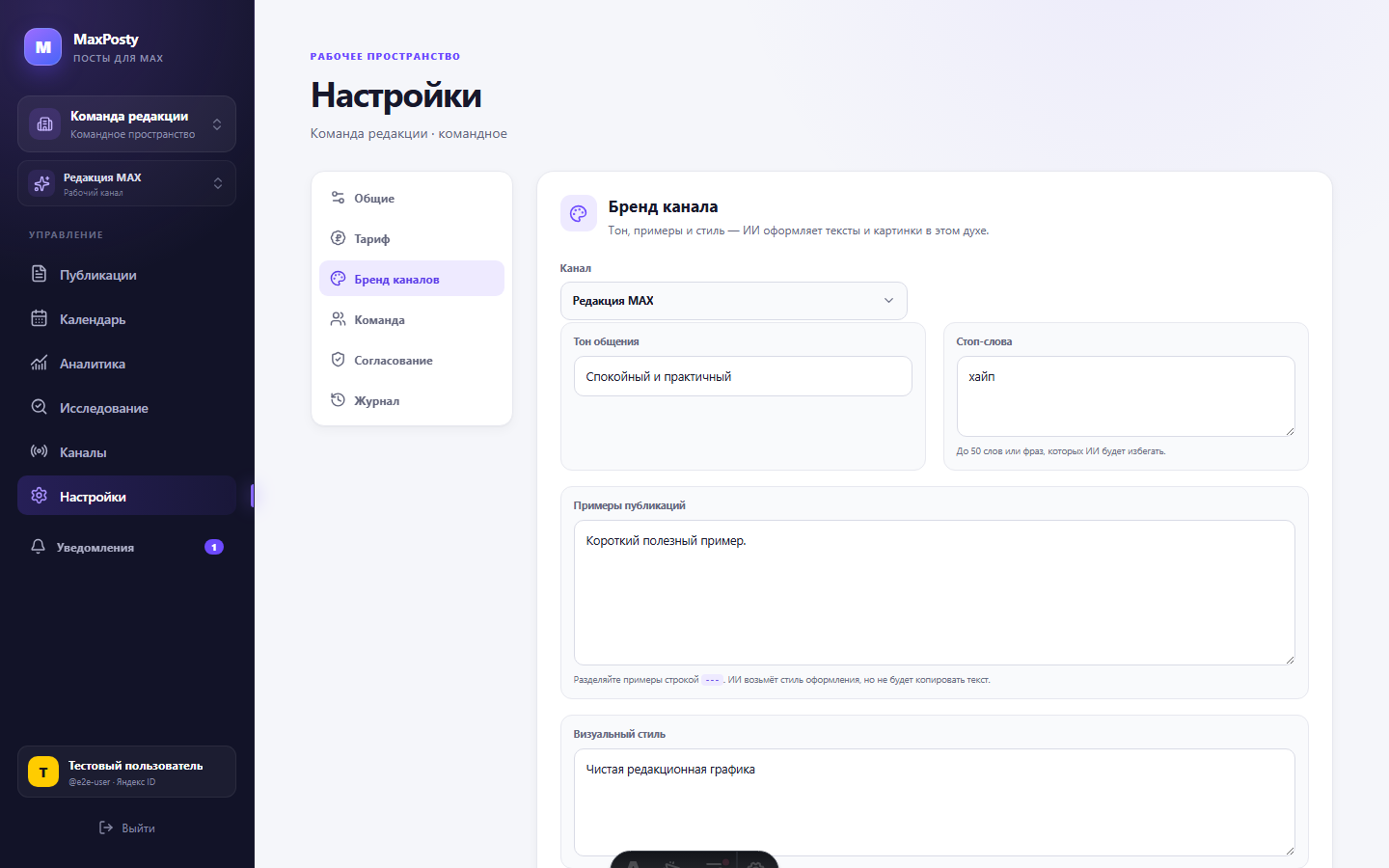Click the Примеры публикаций textarea resize handle
Screen dimensions: 1389x868
point(1289,659)
